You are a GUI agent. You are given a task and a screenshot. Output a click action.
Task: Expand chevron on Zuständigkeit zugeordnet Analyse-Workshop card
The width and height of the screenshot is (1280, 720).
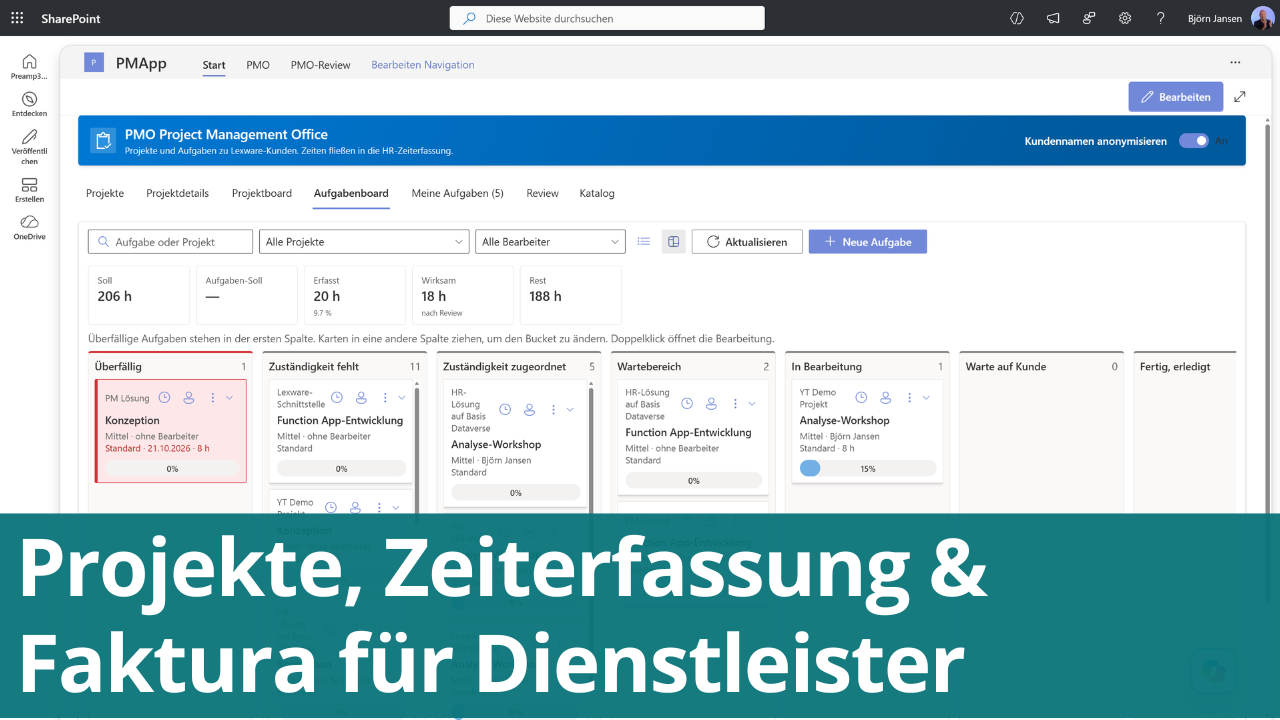point(570,409)
